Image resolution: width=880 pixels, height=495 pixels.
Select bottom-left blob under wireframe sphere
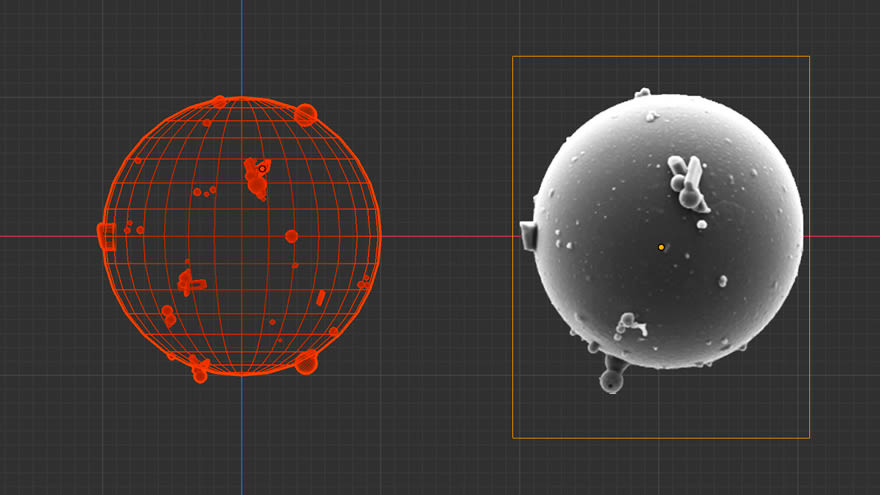coord(200,371)
